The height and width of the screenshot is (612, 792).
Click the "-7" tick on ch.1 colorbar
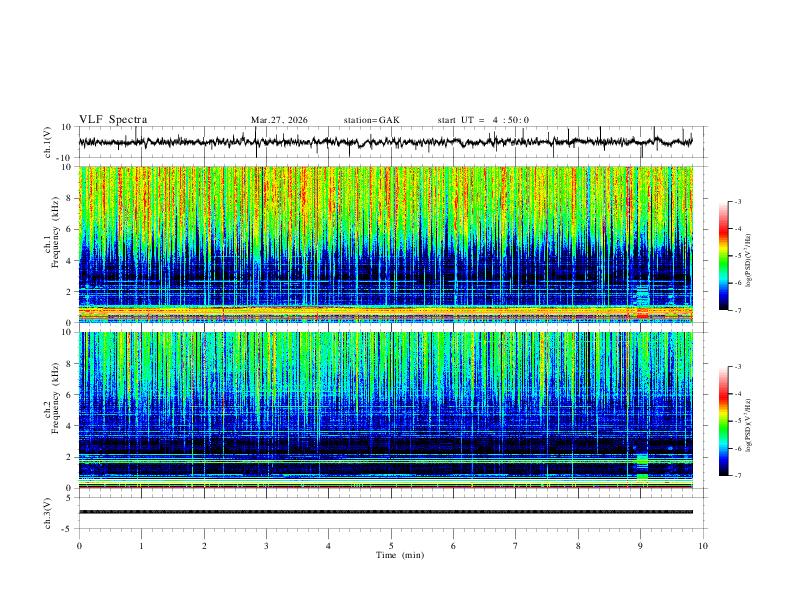coord(737,311)
